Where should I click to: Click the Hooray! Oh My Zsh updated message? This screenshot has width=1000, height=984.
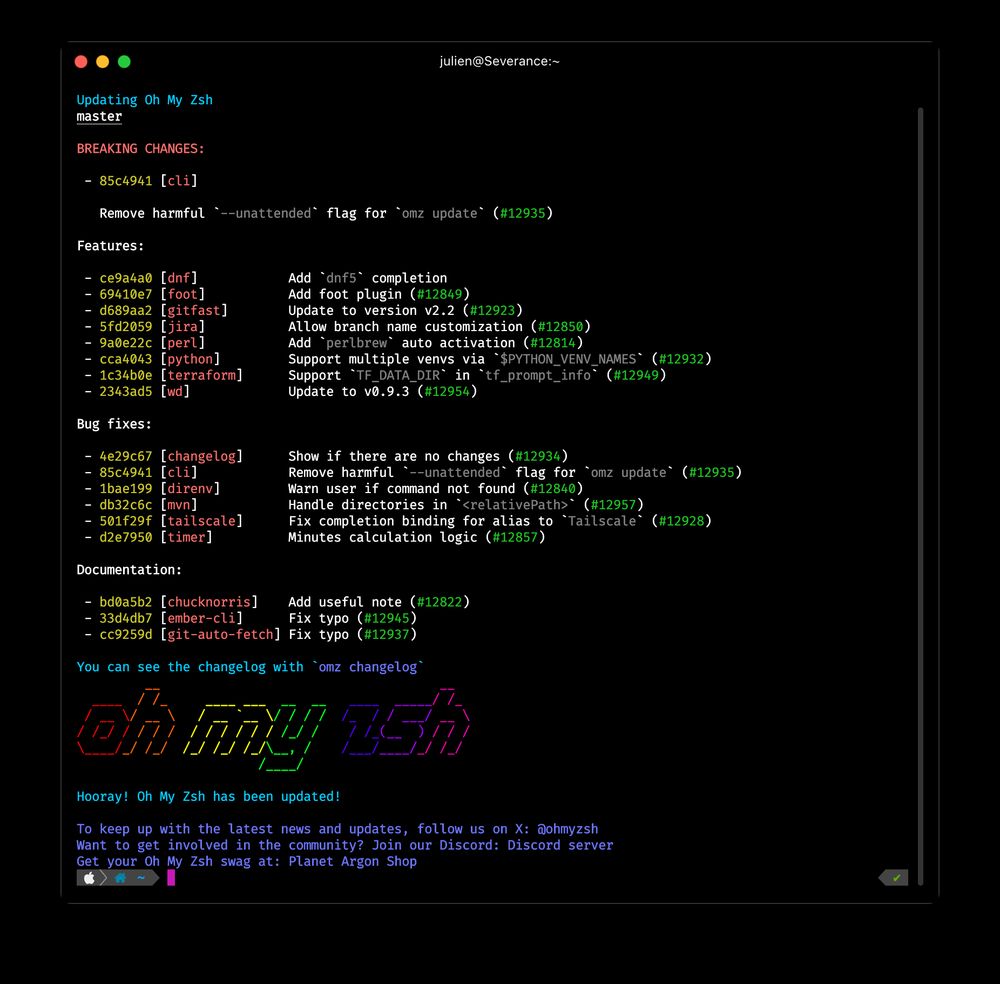(209, 797)
